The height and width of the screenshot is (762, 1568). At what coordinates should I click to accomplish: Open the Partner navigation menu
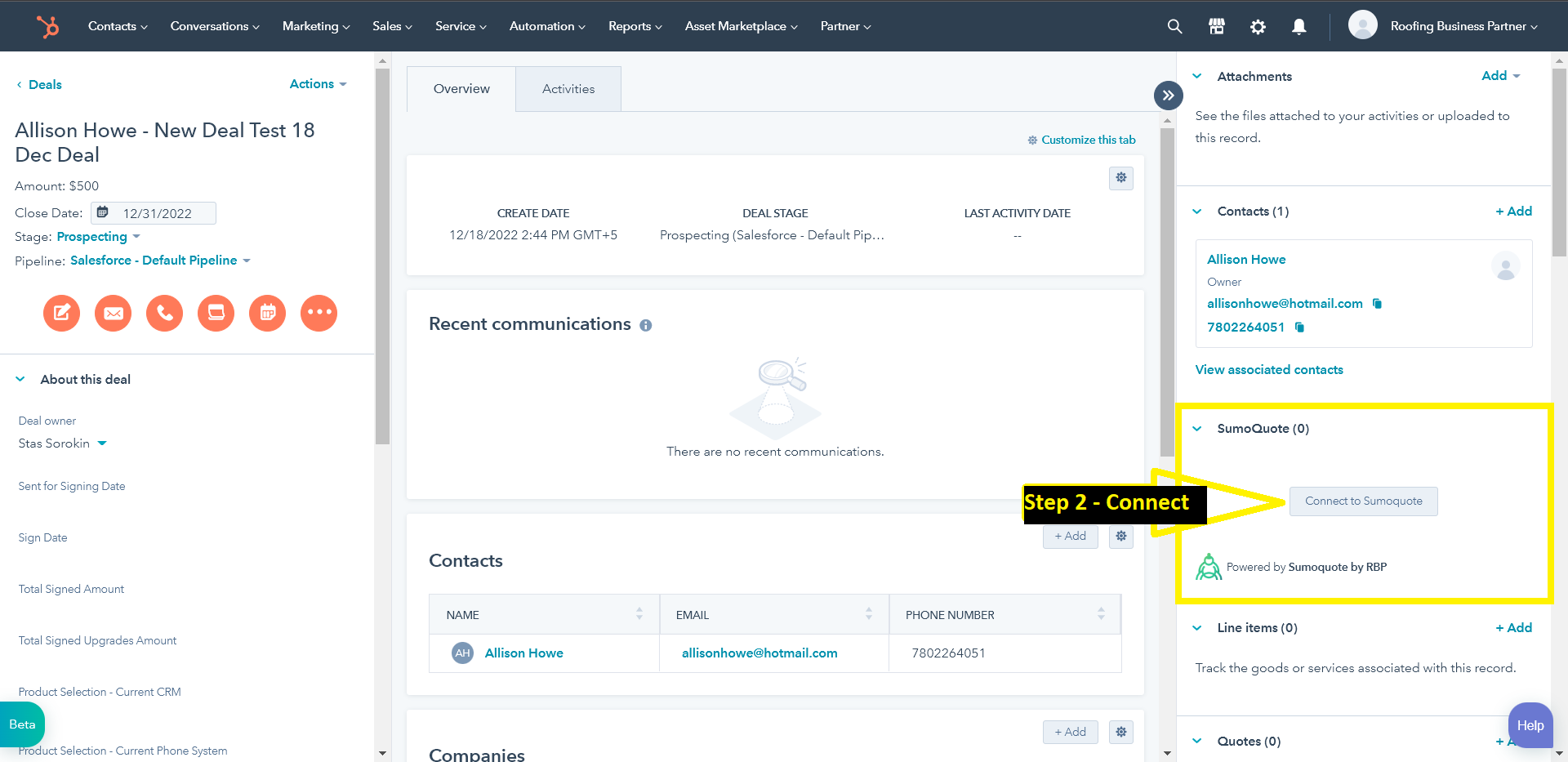(x=845, y=26)
